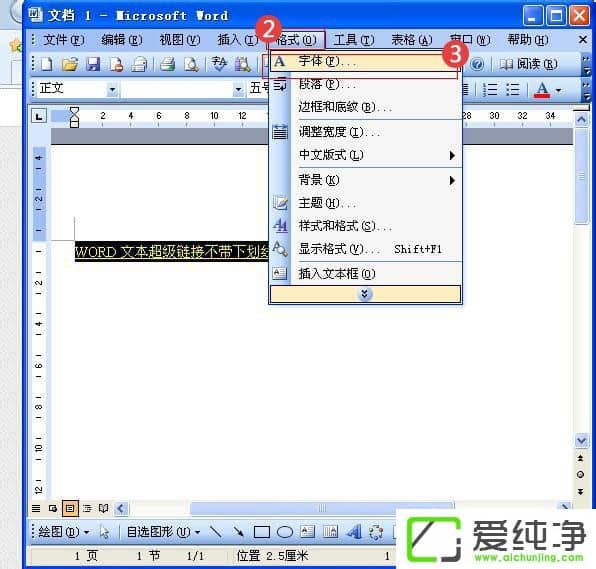This screenshot has width=596, height=569.
Task: Open the 视图(V) menu
Action: [179, 40]
